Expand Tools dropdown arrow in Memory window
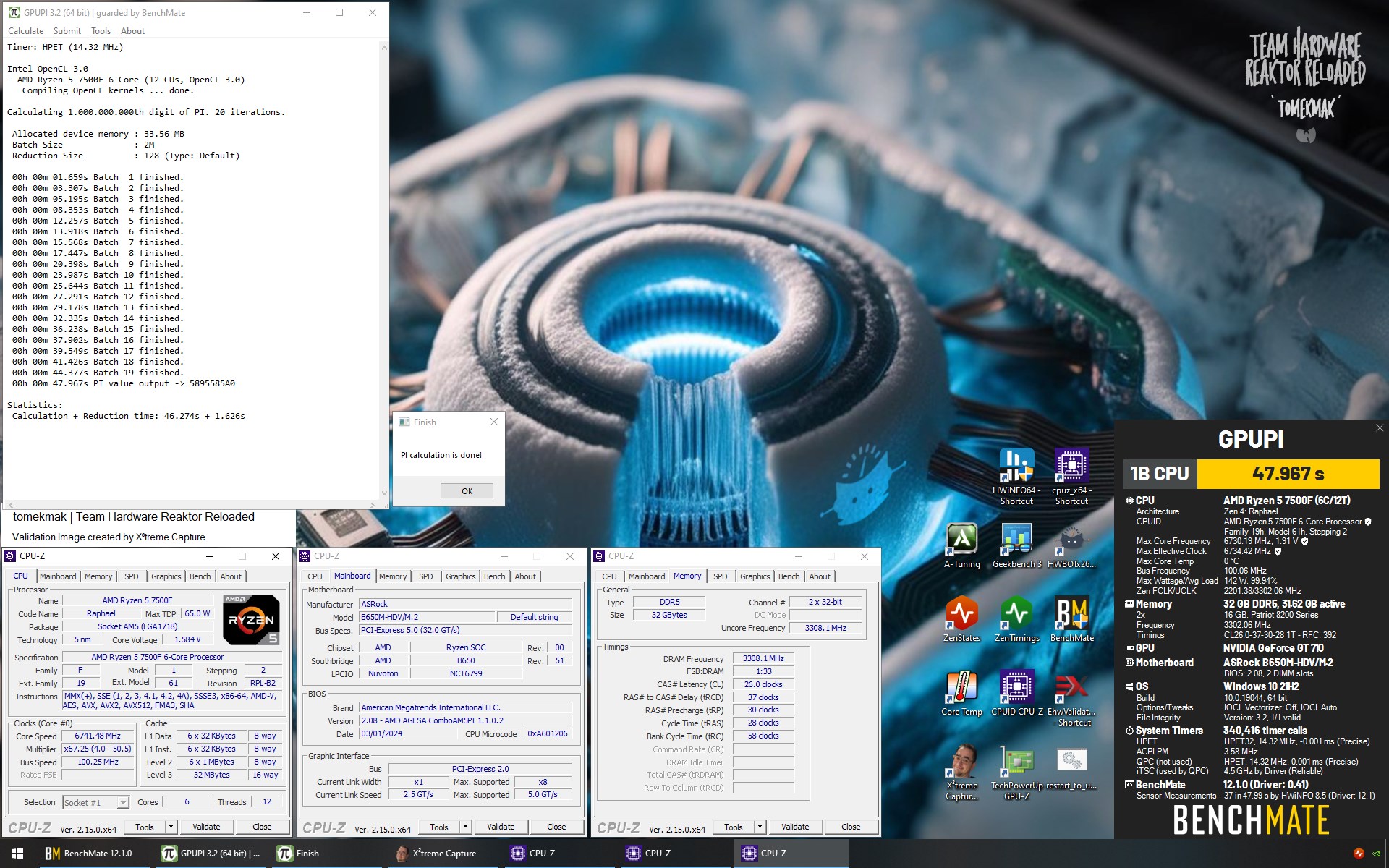The width and height of the screenshot is (1389, 868). pos(760,827)
